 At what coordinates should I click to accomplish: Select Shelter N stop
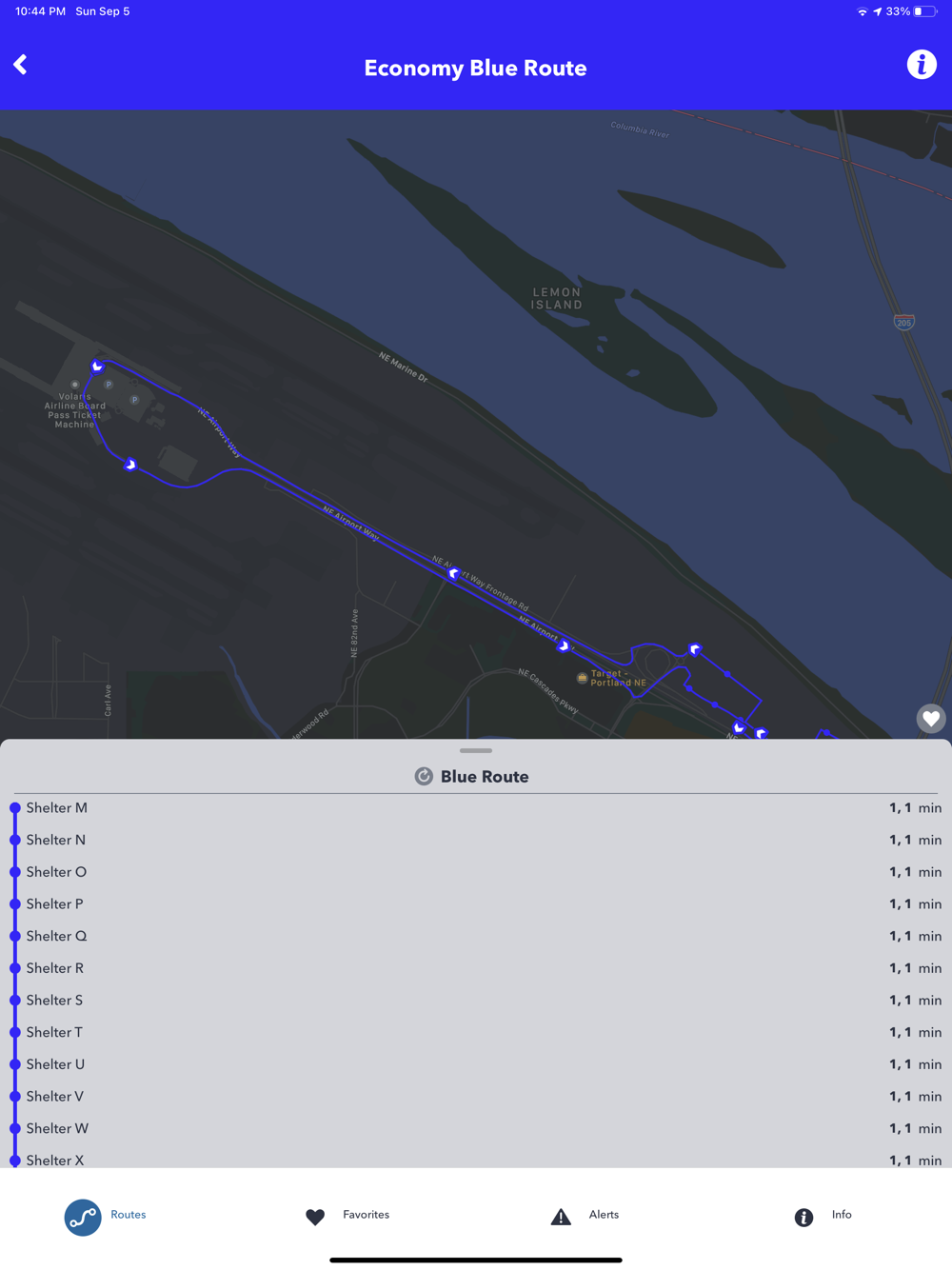coord(476,840)
